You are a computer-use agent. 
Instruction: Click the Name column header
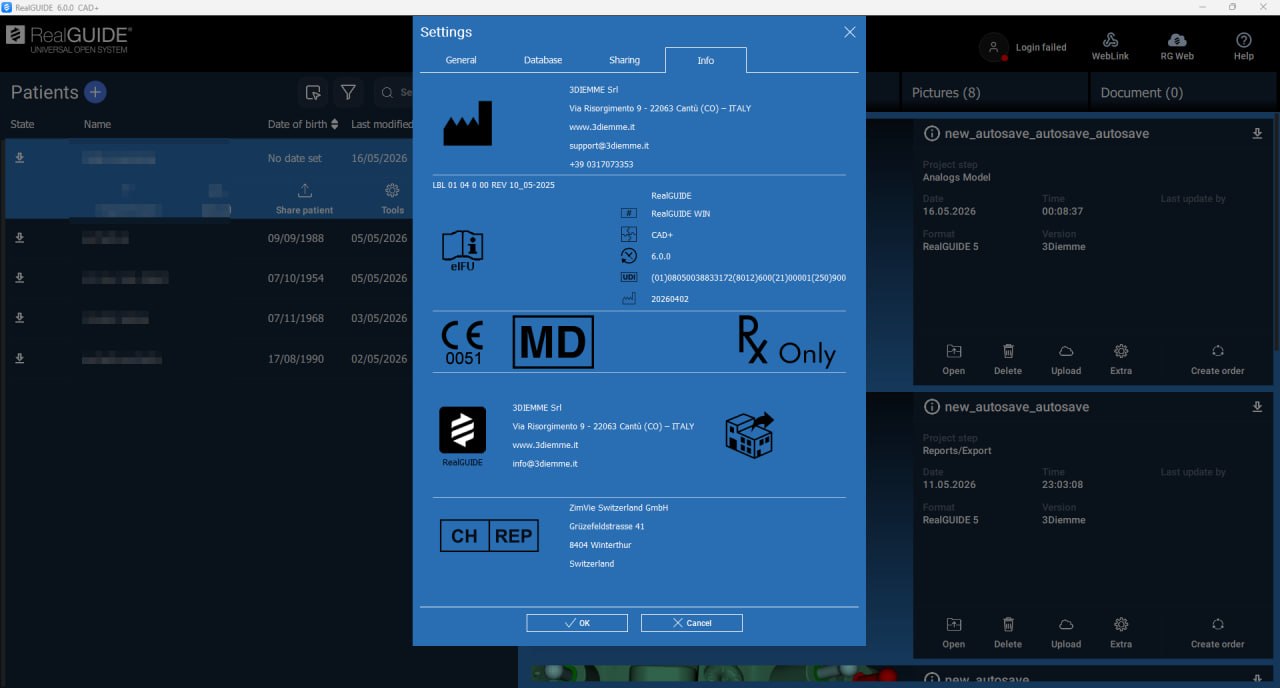pyautogui.click(x=97, y=124)
